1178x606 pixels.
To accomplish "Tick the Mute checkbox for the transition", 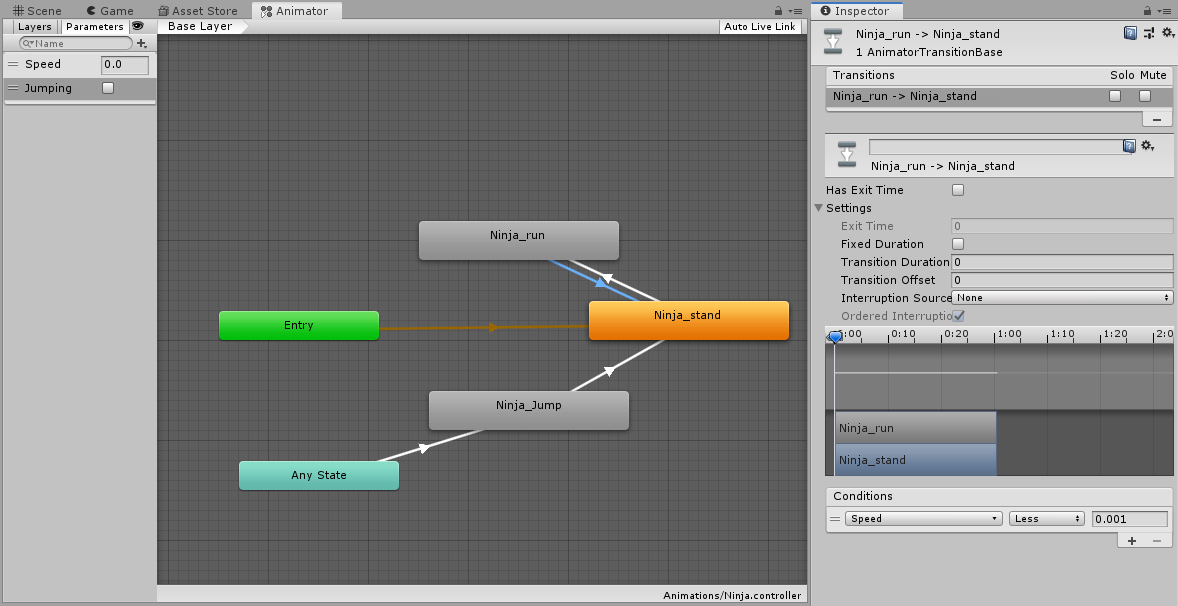I will click(1145, 96).
